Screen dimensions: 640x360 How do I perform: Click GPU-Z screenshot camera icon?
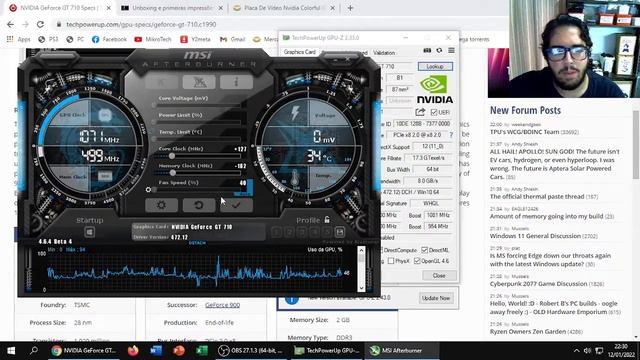click(x=427, y=50)
